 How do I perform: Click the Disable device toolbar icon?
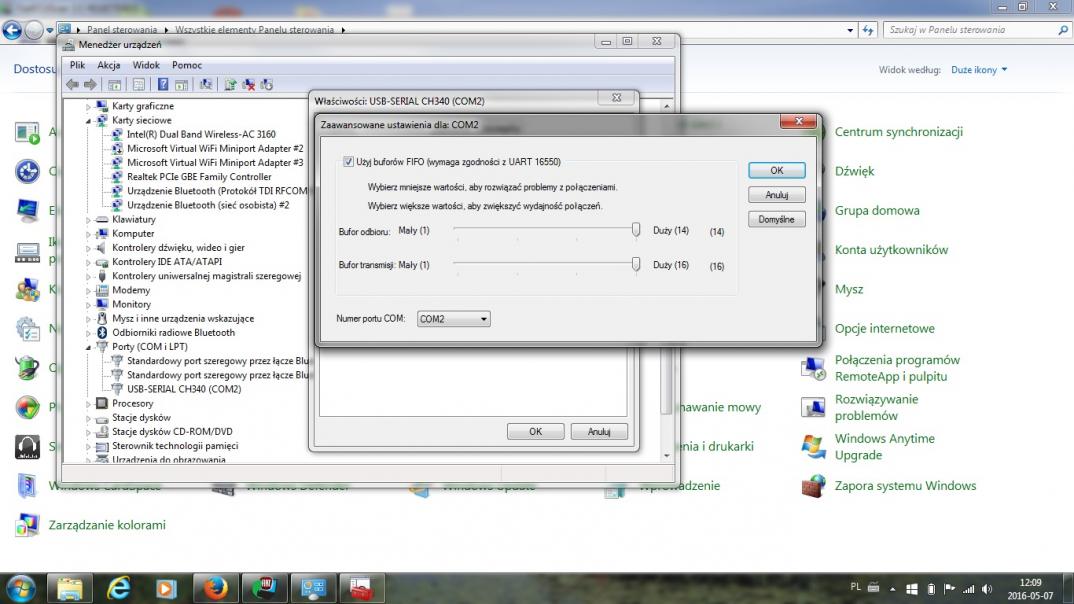coord(266,84)
